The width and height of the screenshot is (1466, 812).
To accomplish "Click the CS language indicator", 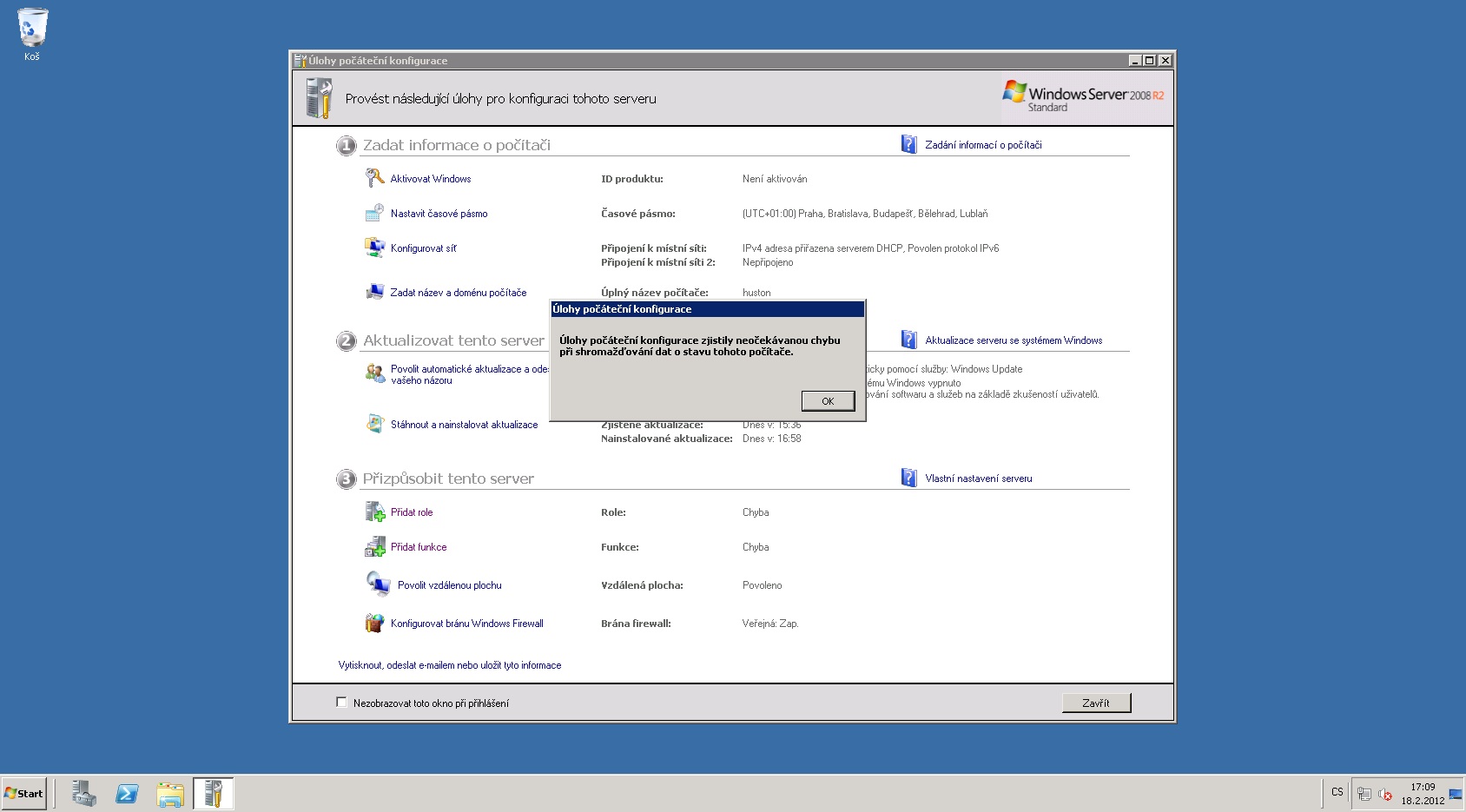I will click(x=1337, y=792).
